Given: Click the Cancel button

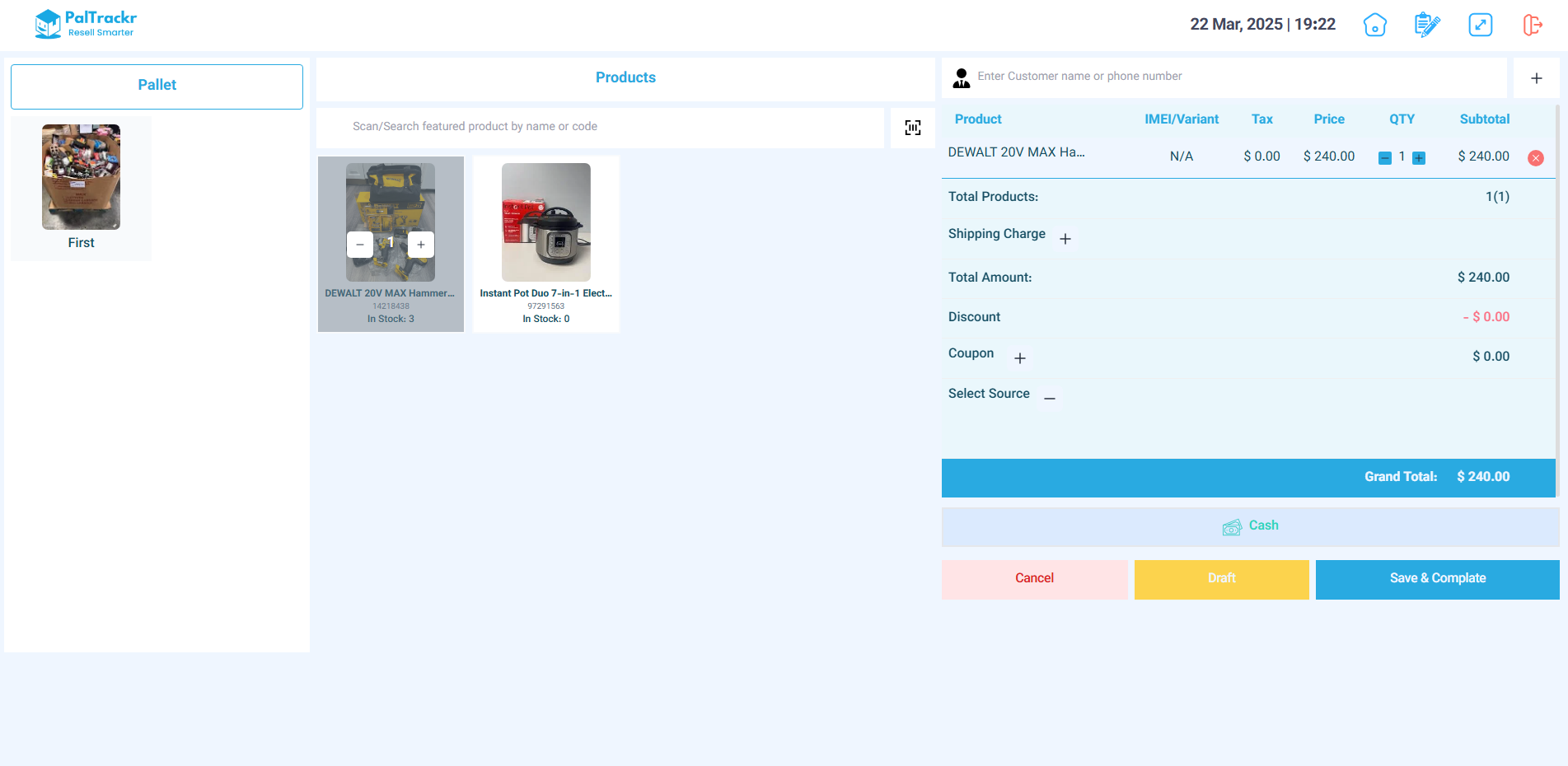Looking at the screenshot, I should [1035, 579].
